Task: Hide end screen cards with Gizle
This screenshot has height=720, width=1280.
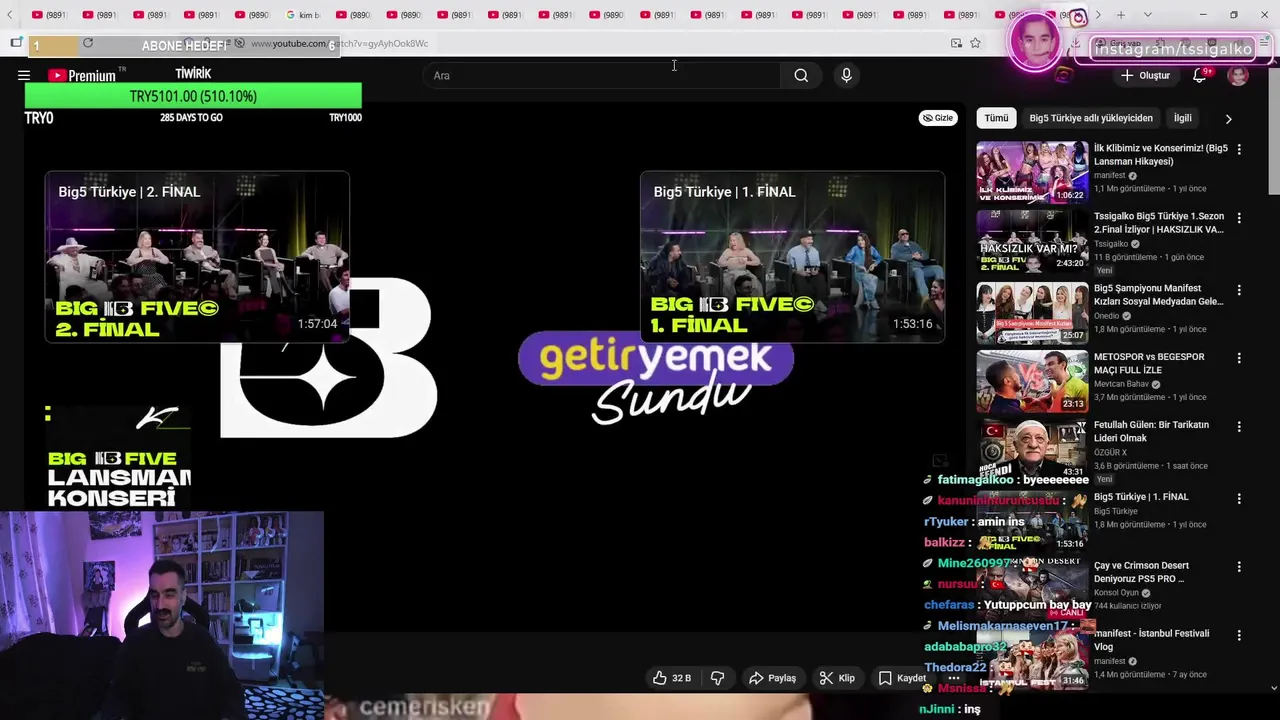Action: (x=937, y=118)
